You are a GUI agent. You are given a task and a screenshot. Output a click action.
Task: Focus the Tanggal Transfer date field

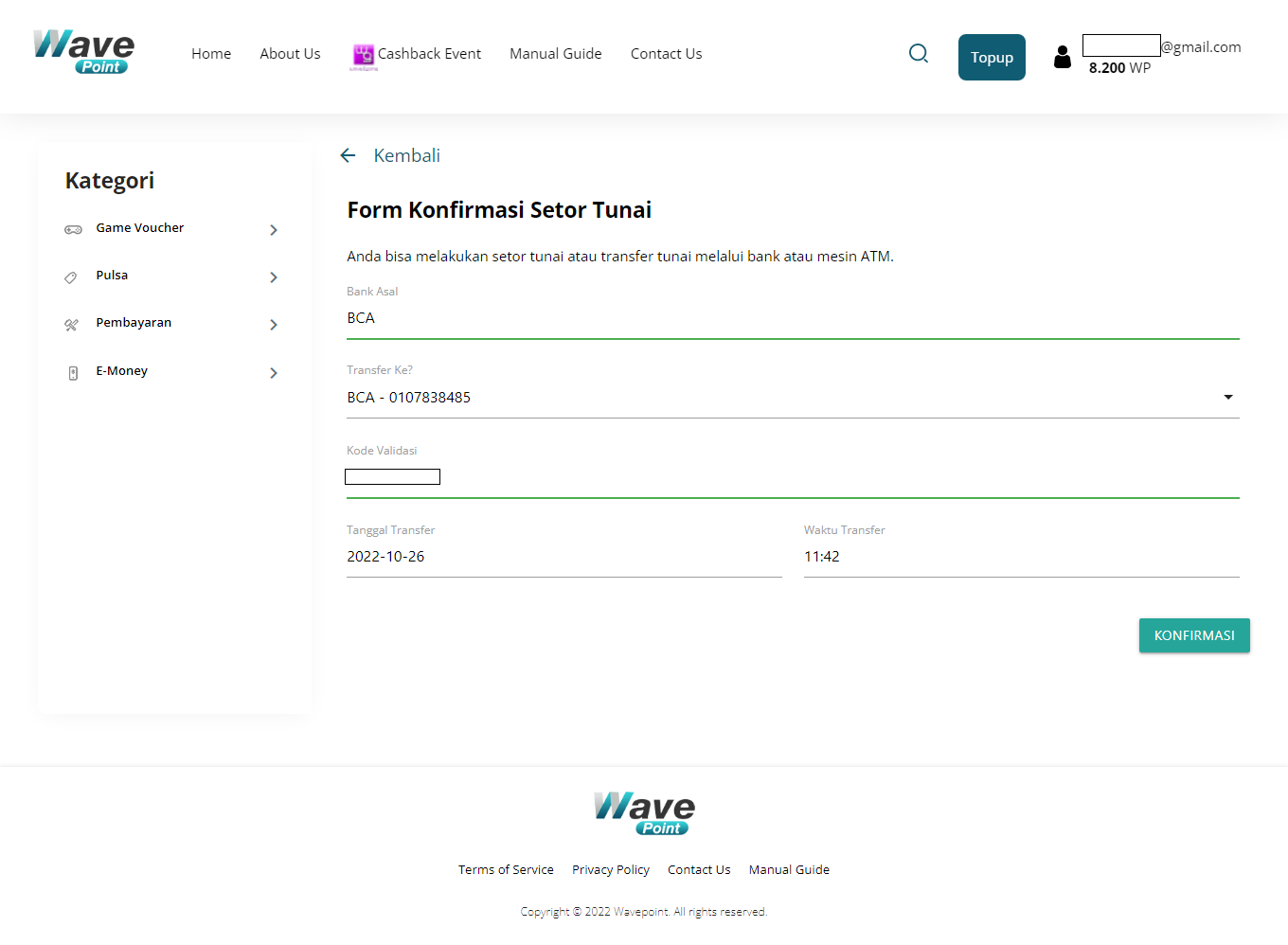[563, 557]
